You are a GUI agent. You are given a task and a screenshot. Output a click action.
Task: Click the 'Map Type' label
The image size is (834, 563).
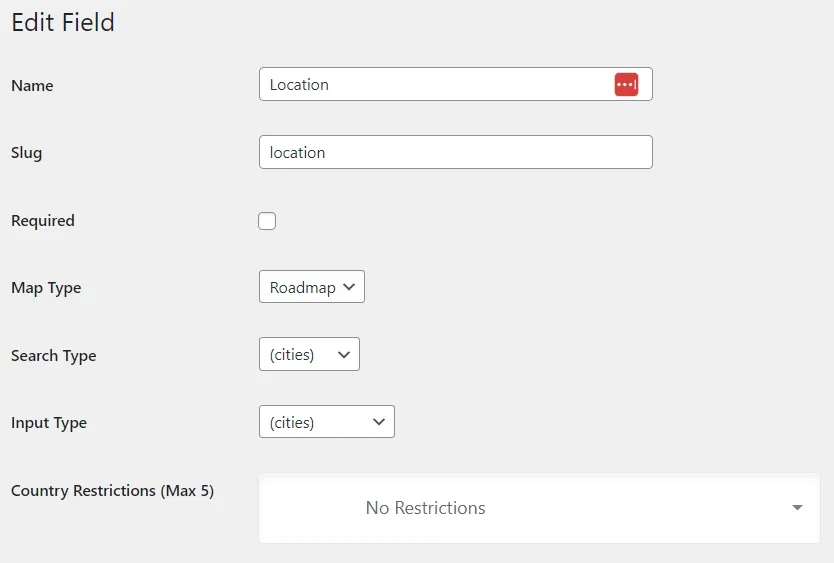46,288
